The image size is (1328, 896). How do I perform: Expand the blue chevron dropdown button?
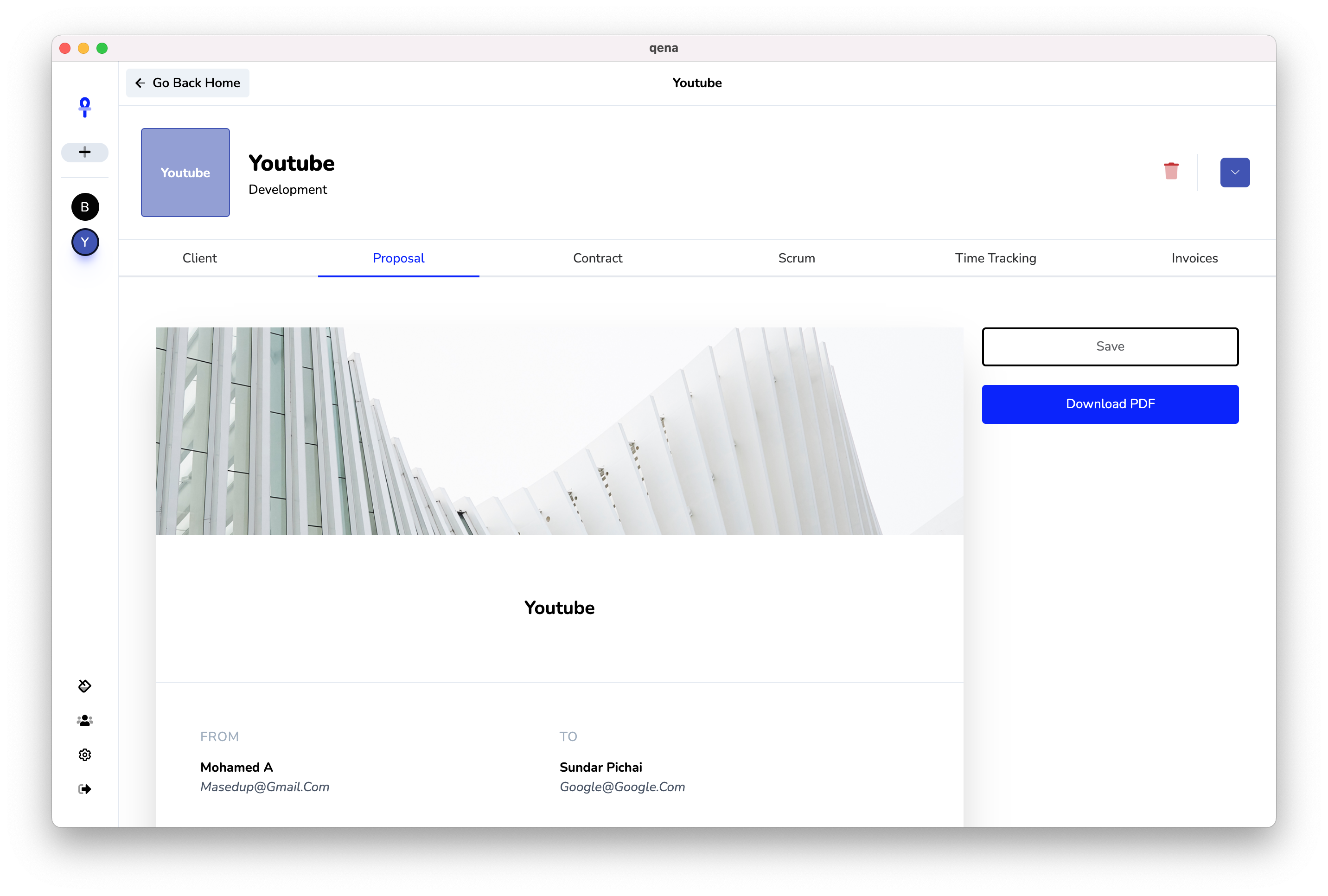tap(1235, 173)
